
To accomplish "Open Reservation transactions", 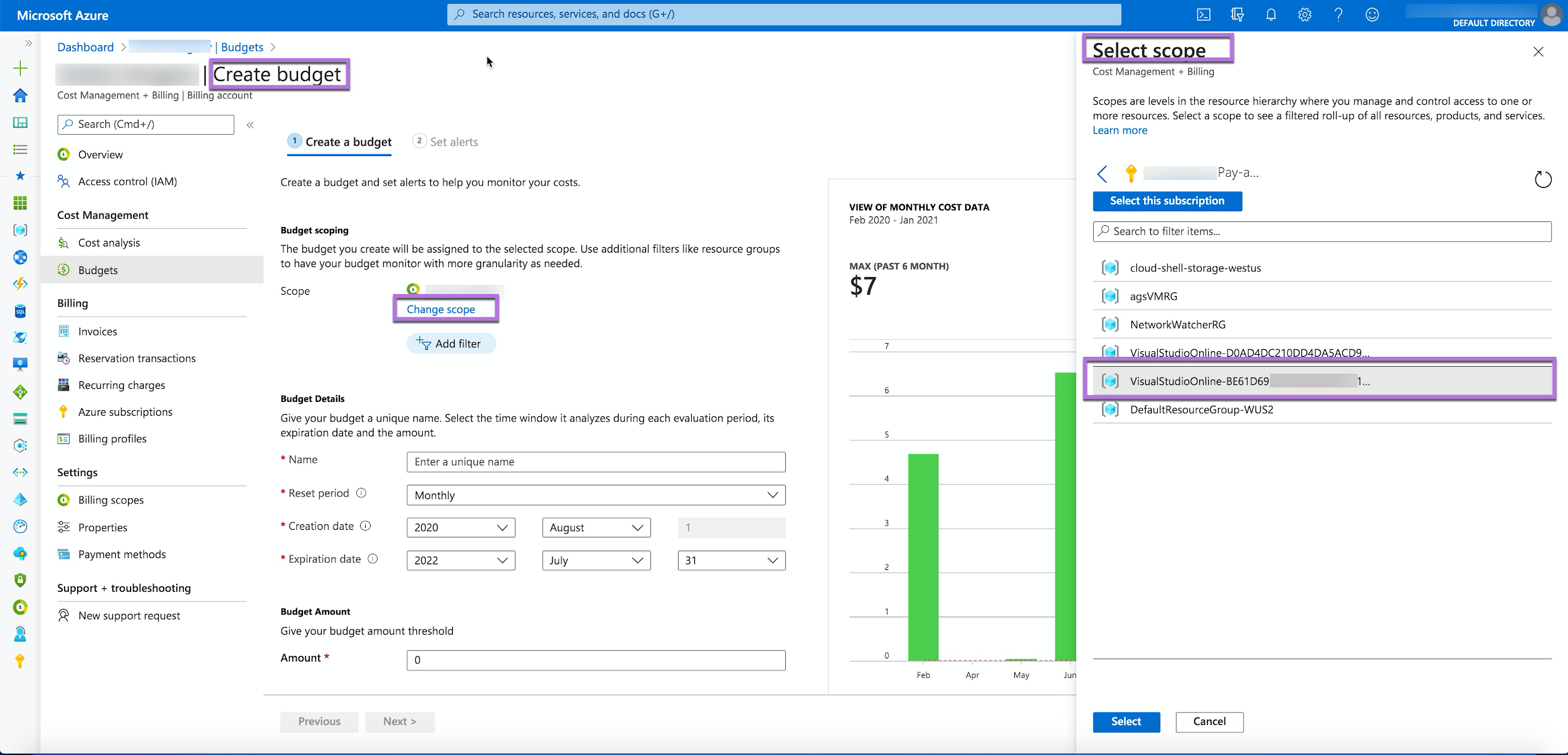I will pyautogui.click(x=137, y=359).
